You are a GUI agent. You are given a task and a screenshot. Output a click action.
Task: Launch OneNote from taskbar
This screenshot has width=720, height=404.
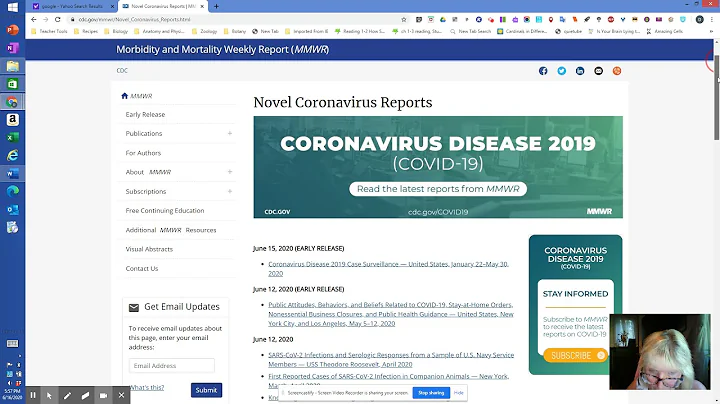click(x=12, y=48)
